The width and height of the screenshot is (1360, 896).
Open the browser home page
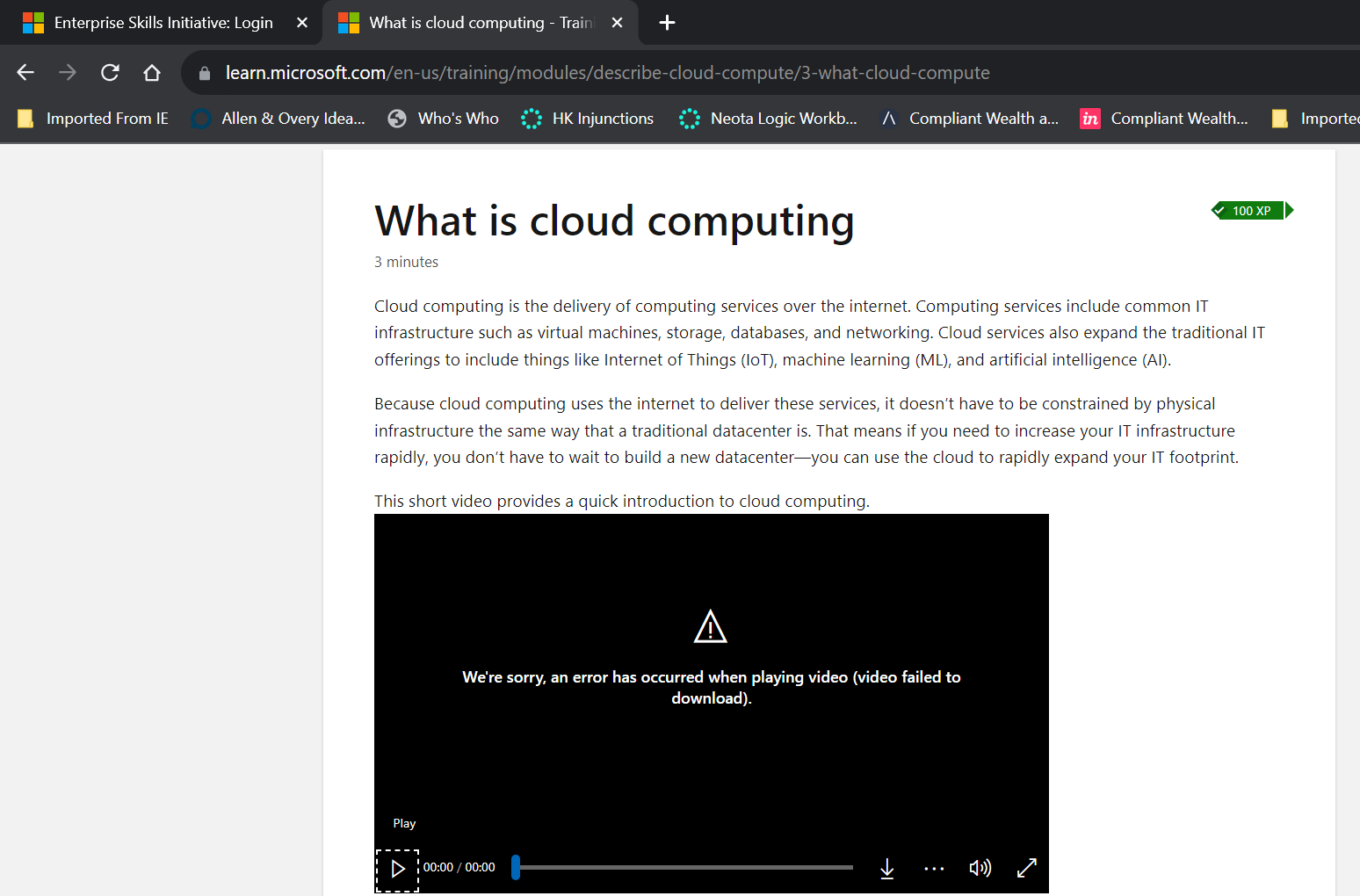coord(152,72)
